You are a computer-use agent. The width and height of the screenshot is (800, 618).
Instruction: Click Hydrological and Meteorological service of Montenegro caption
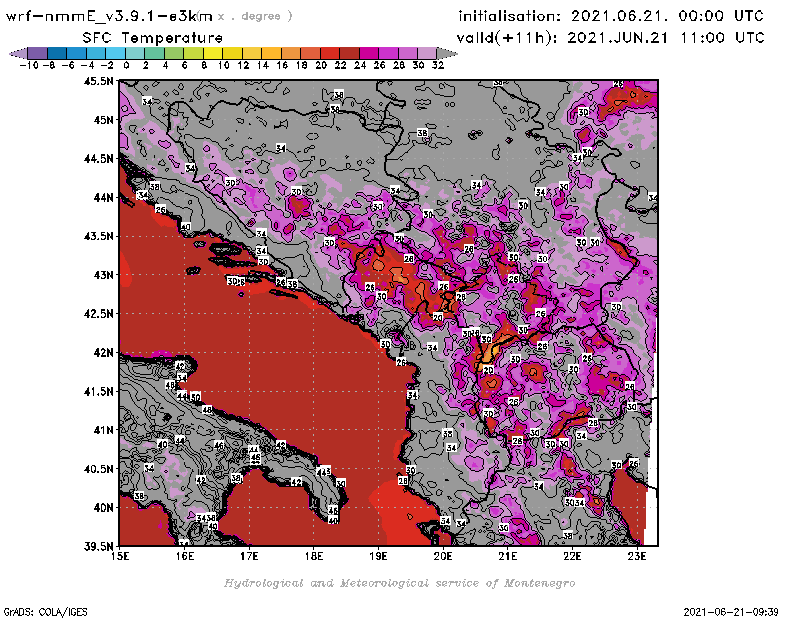pyautogui.click(x=399, y=583)
